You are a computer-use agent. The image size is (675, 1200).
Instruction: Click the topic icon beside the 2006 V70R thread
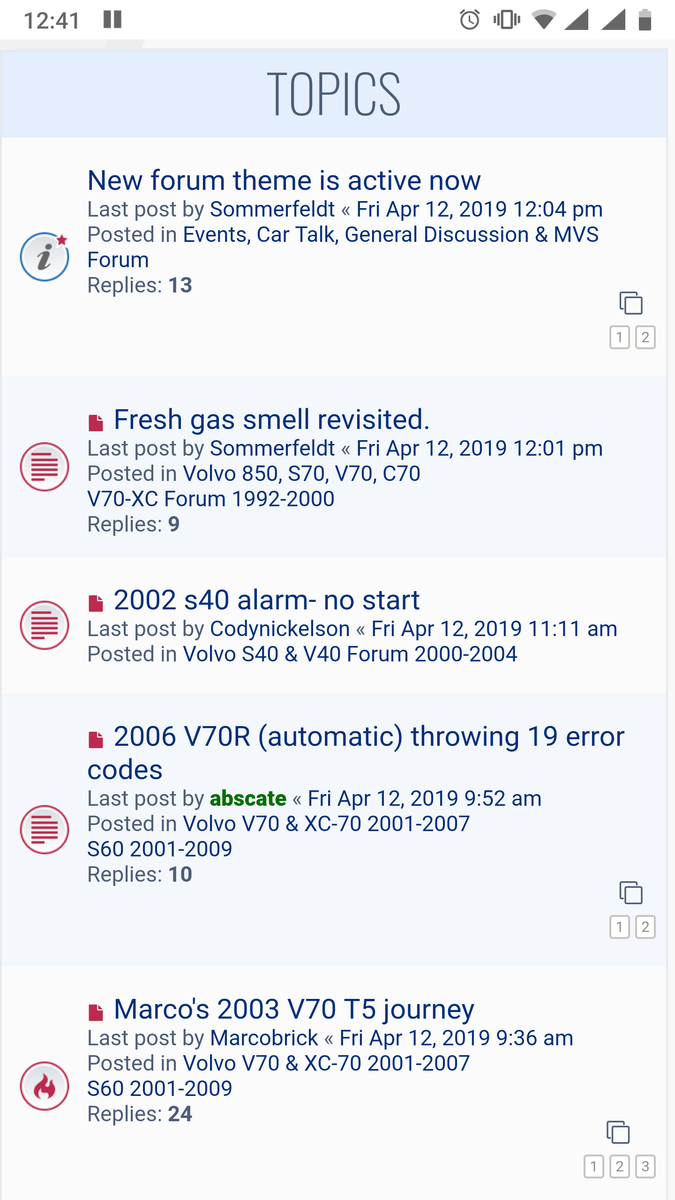[x=44, y=829]
